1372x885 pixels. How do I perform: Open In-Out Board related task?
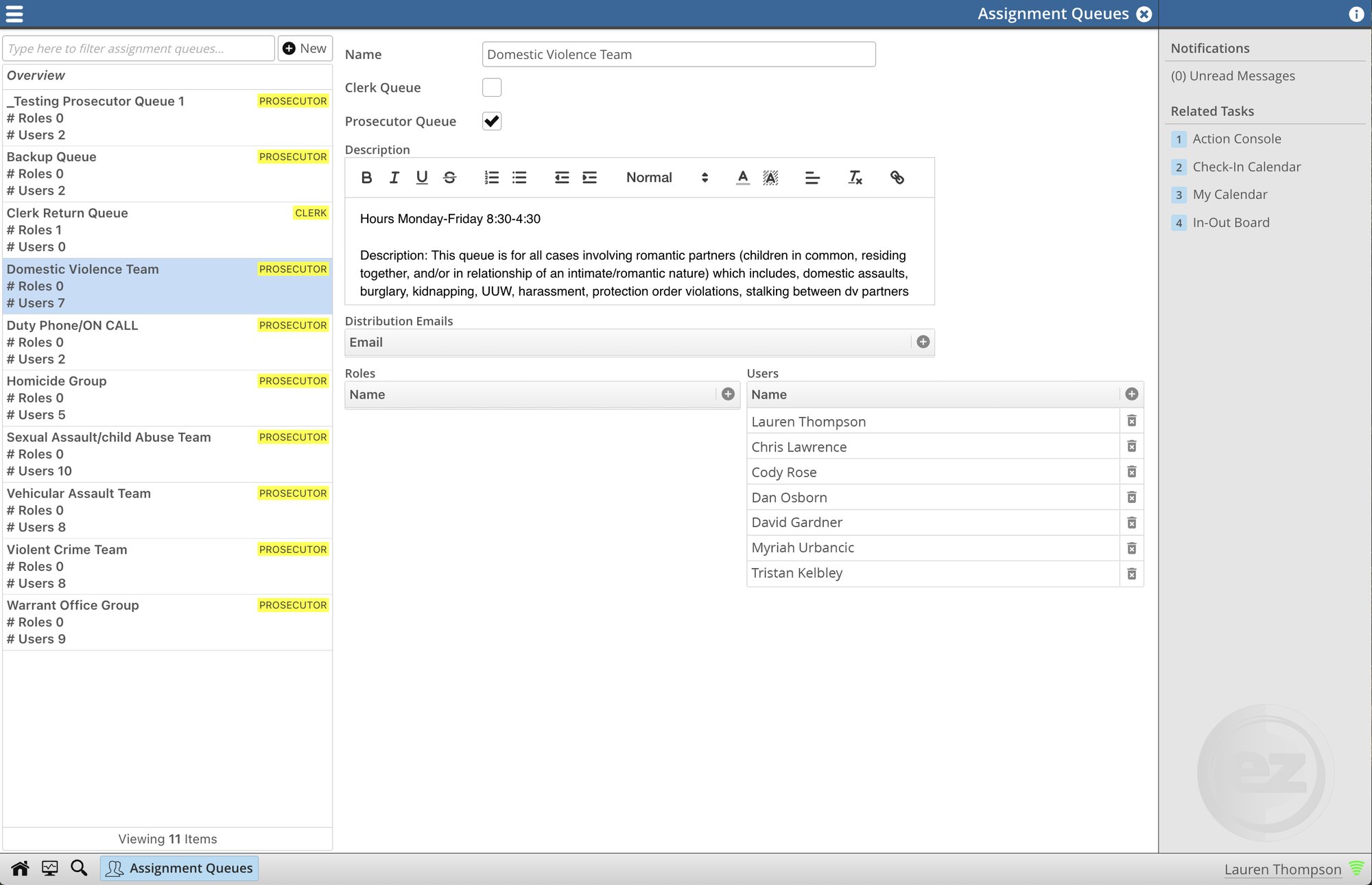1231,222
